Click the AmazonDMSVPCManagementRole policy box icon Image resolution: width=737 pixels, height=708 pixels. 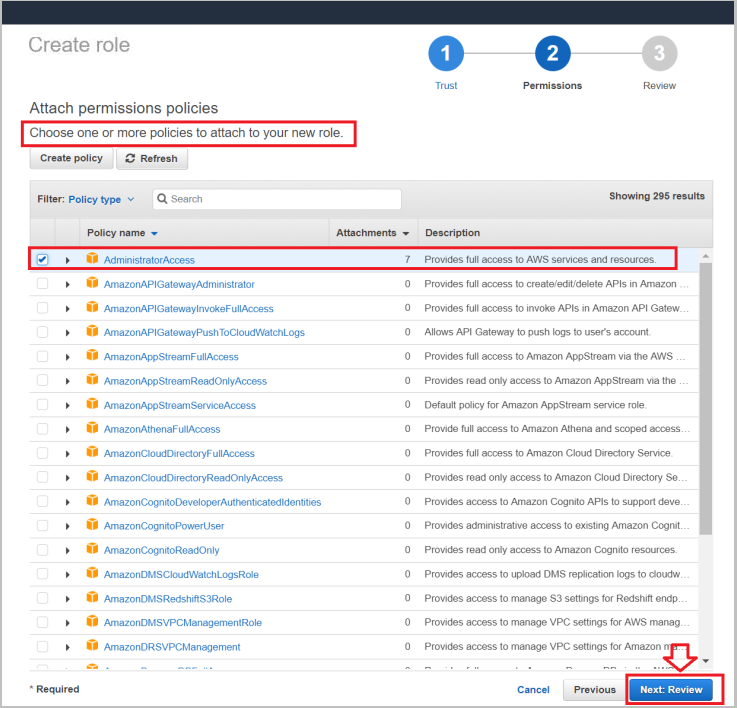tap(92, 621)
